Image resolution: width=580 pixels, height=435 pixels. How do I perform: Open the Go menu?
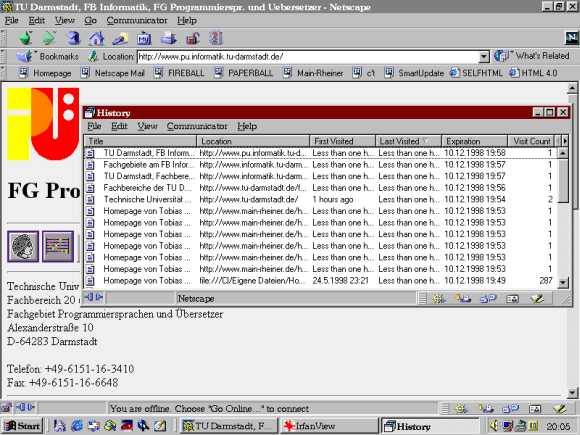coord(90,20)
